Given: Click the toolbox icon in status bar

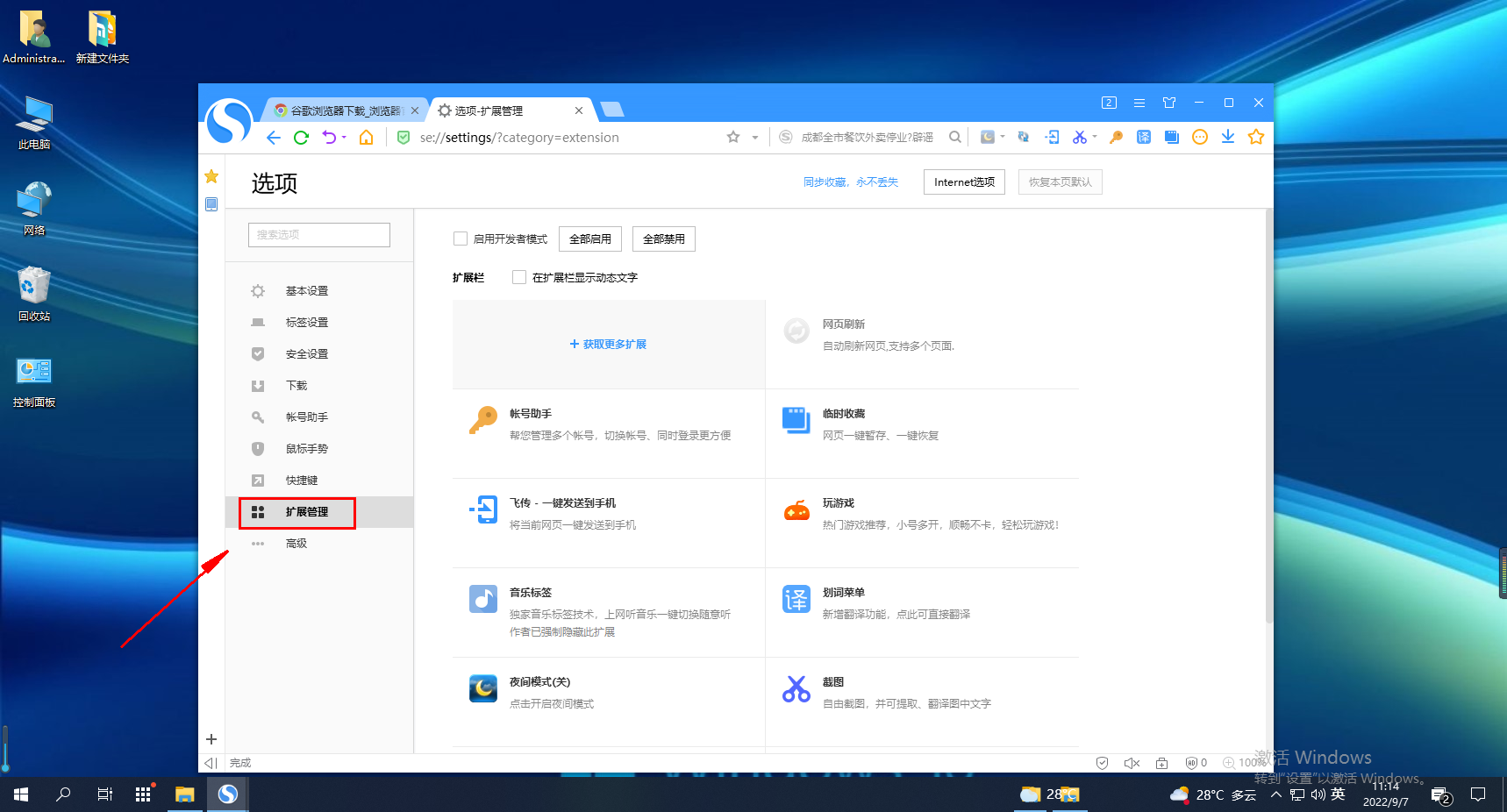Looking at the screenshot, I should [1161, 763].
